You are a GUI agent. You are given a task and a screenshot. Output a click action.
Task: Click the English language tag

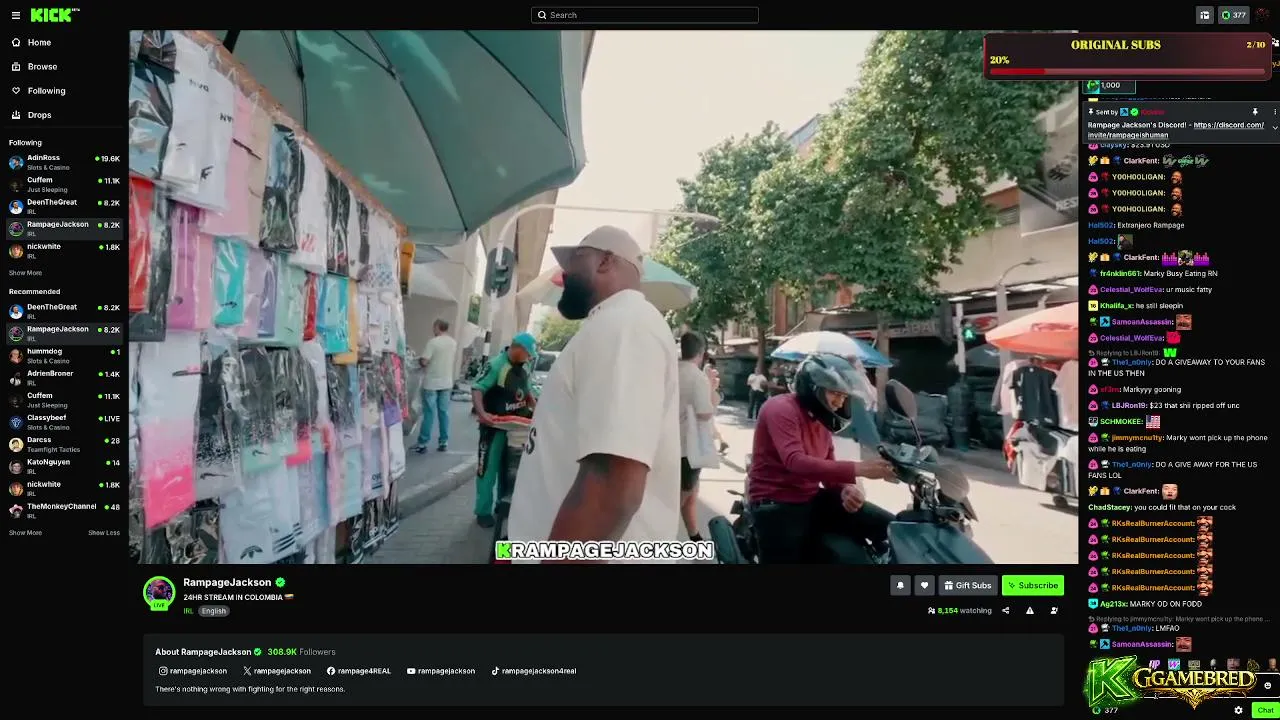[x=214, y=611]
